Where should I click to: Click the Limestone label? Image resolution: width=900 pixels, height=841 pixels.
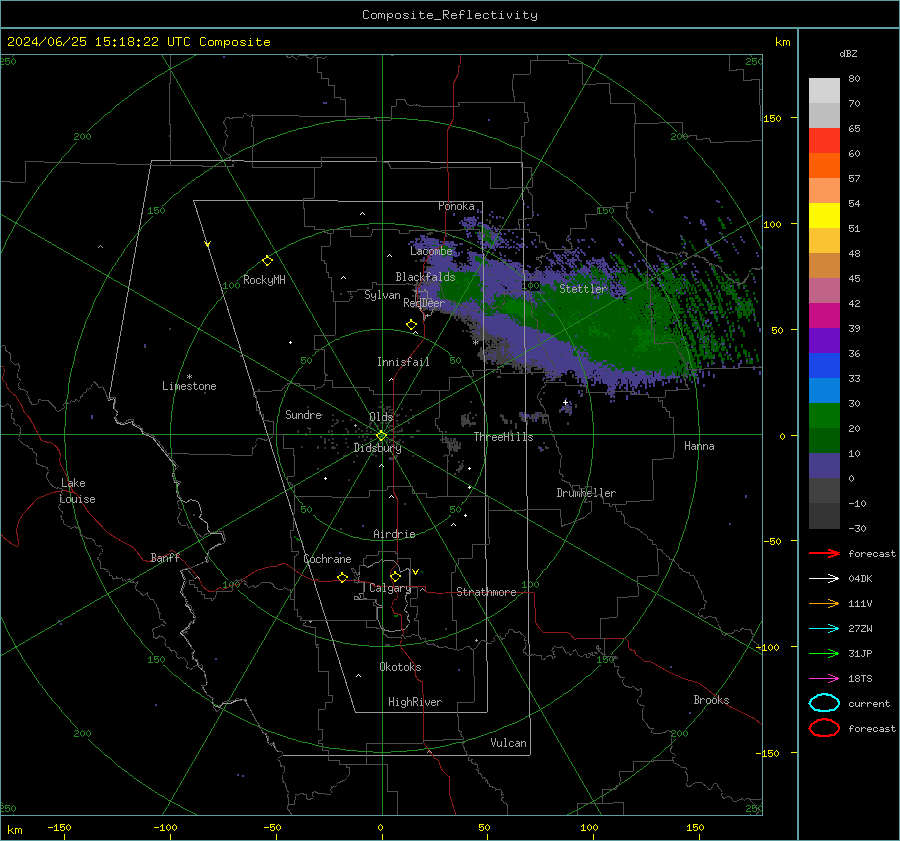(x=189, y=386)
